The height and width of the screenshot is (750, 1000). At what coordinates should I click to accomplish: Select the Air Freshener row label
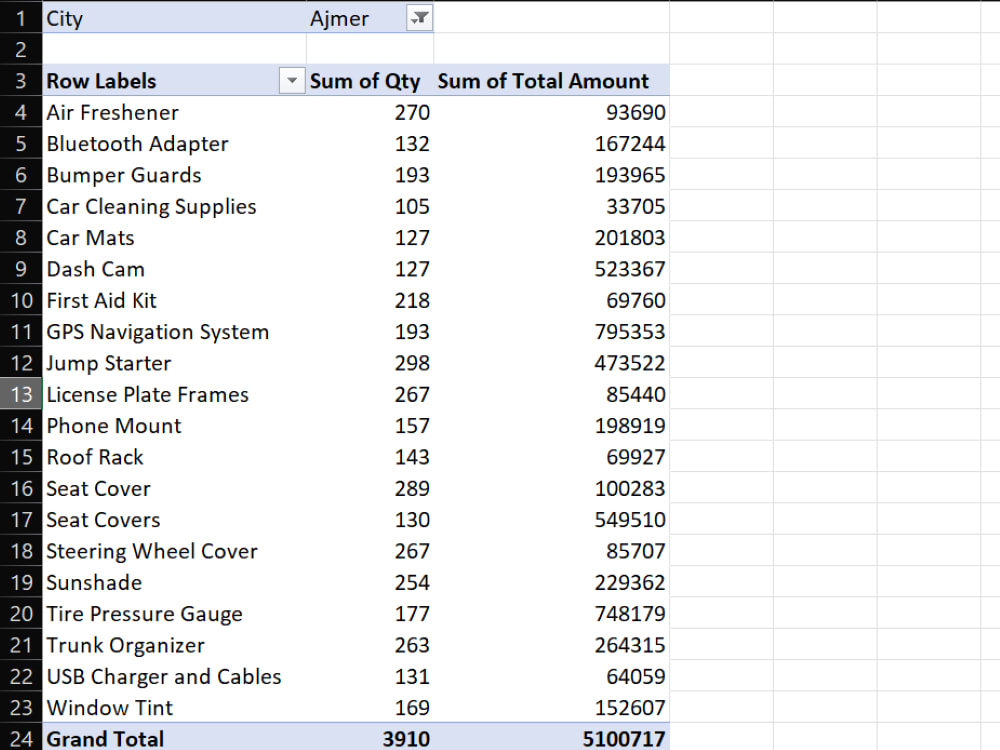click(174, 112)
